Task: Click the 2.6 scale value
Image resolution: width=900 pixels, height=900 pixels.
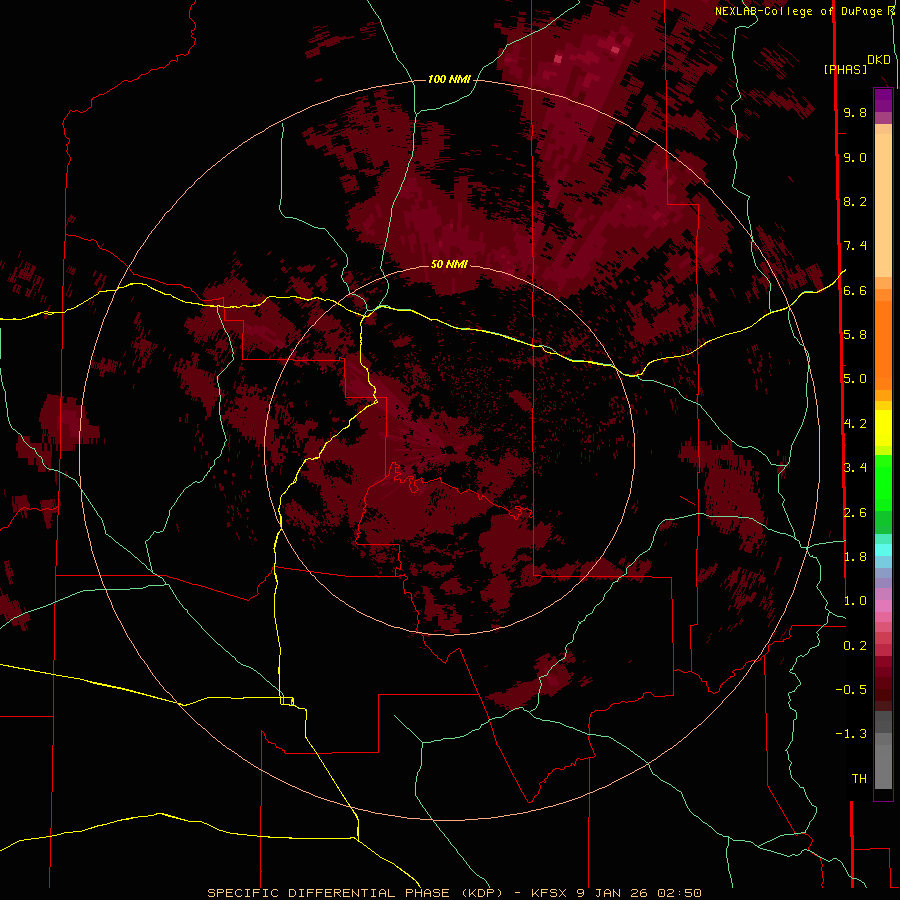Action: coord(855,513)
